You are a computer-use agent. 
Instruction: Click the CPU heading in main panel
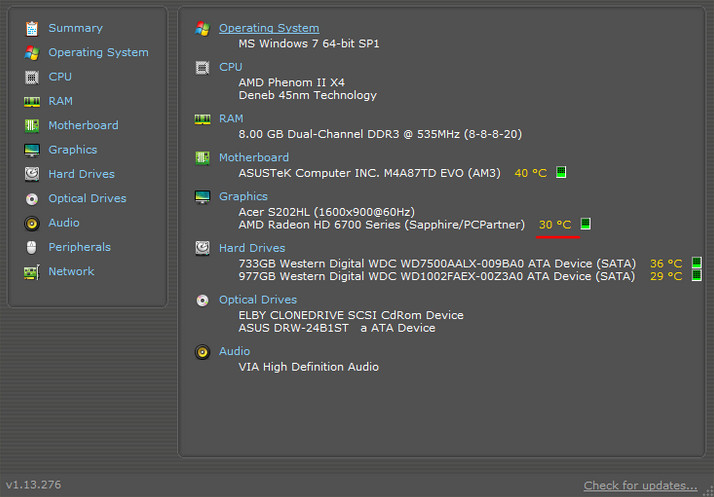coord(230,67)
